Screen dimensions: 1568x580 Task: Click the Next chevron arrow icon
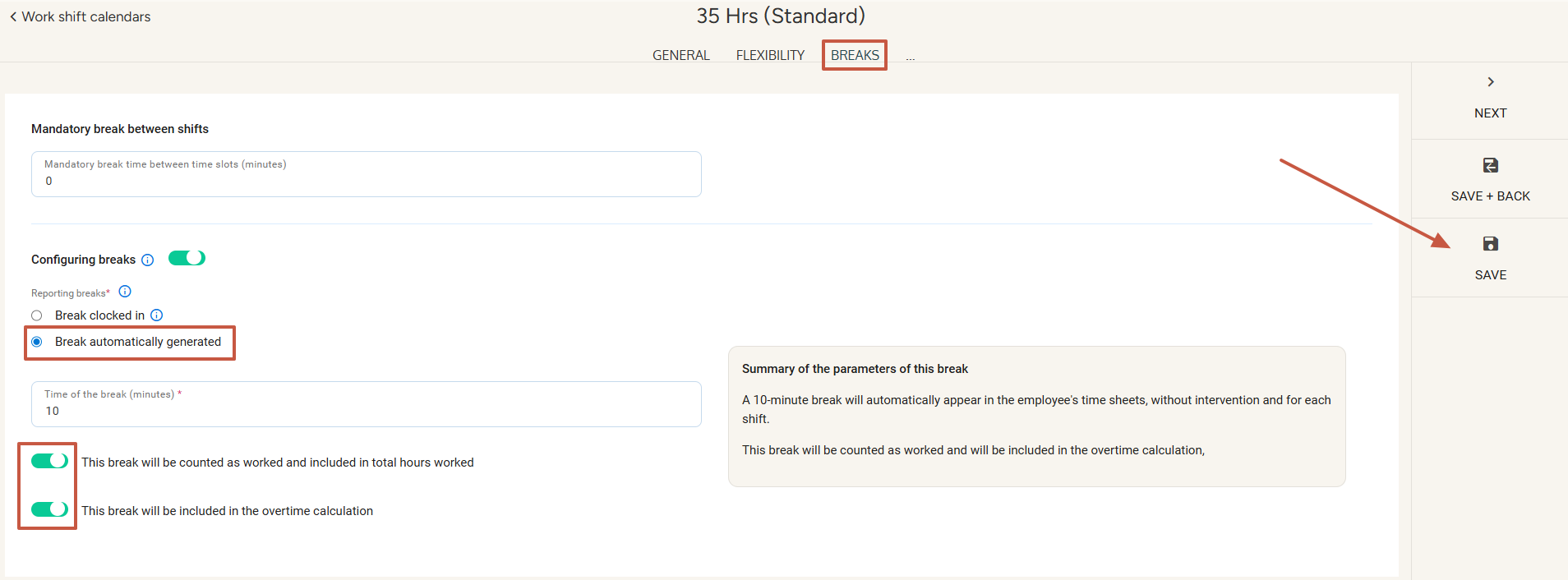[1490, 82]
